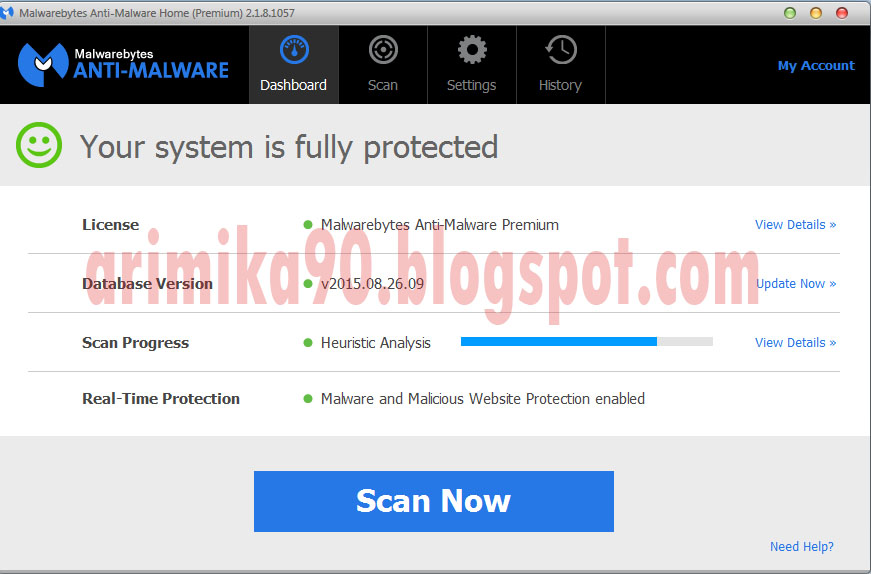Switch to the History tab label
Screen dimensions: 871x574
[560, 85]
